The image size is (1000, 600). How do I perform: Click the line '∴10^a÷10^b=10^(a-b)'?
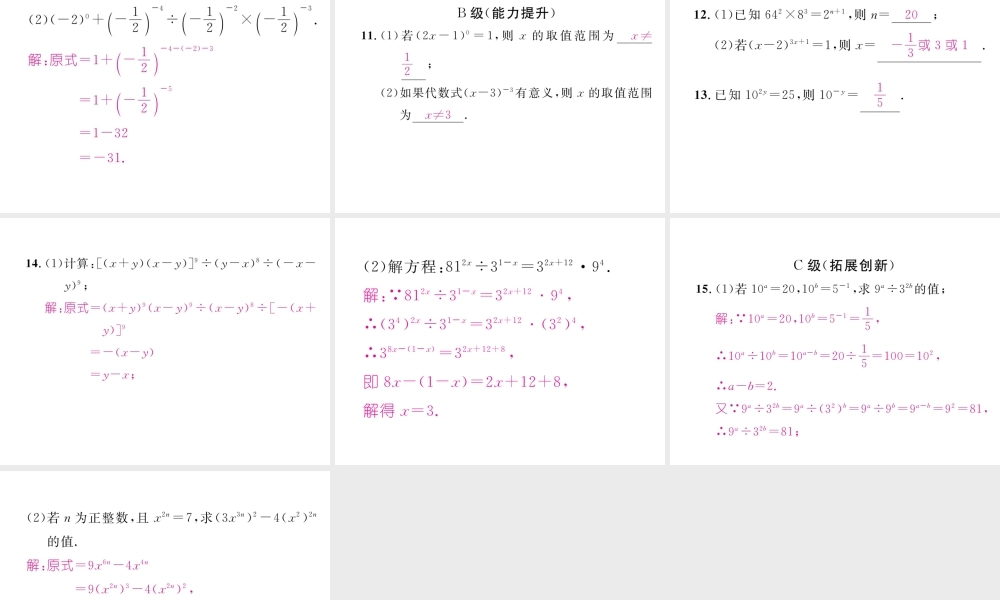click(828, 355)
